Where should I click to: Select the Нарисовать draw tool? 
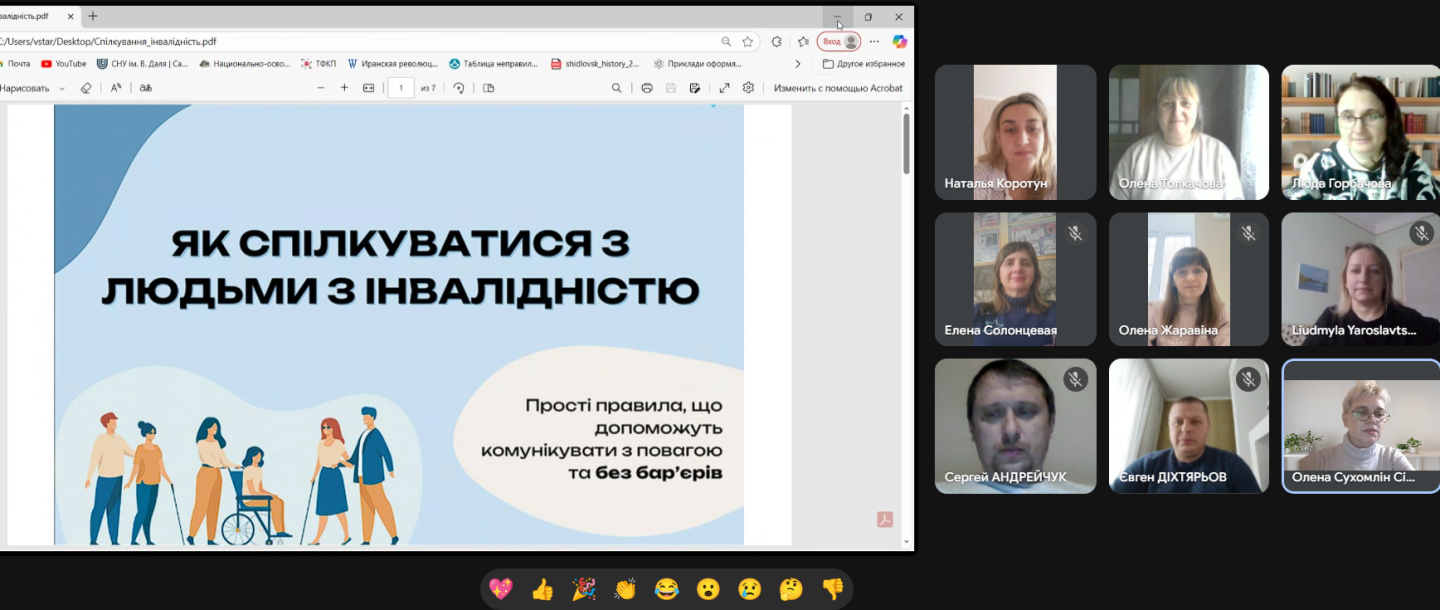[x=25, y=88]
